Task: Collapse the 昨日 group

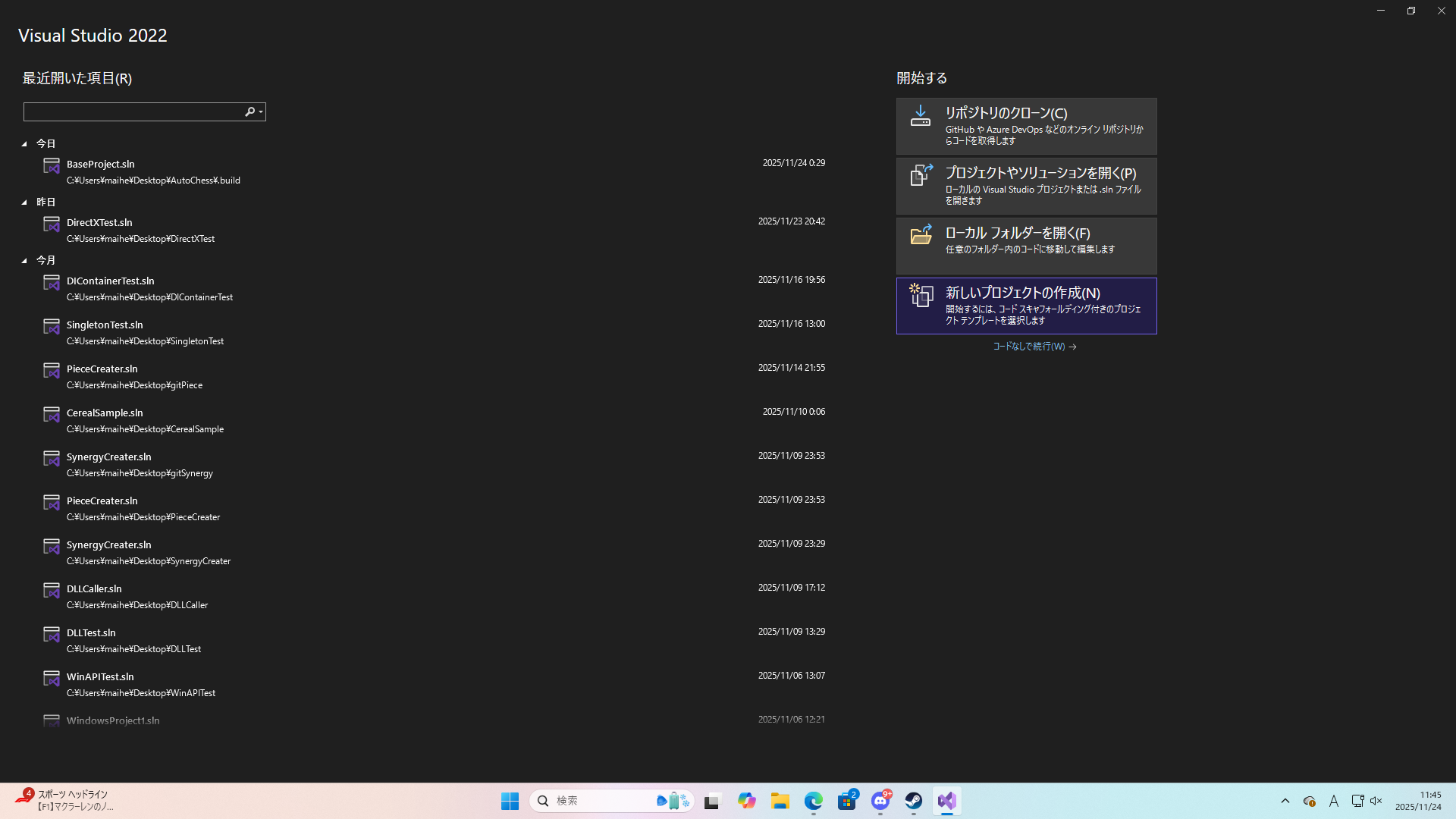Action: click(24, 202)
